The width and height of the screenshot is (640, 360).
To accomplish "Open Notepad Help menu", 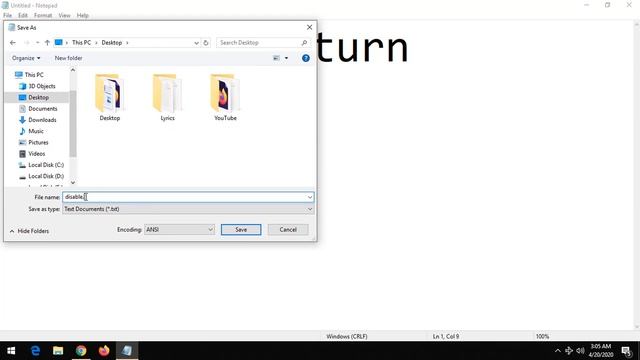I will click(83, 15).
